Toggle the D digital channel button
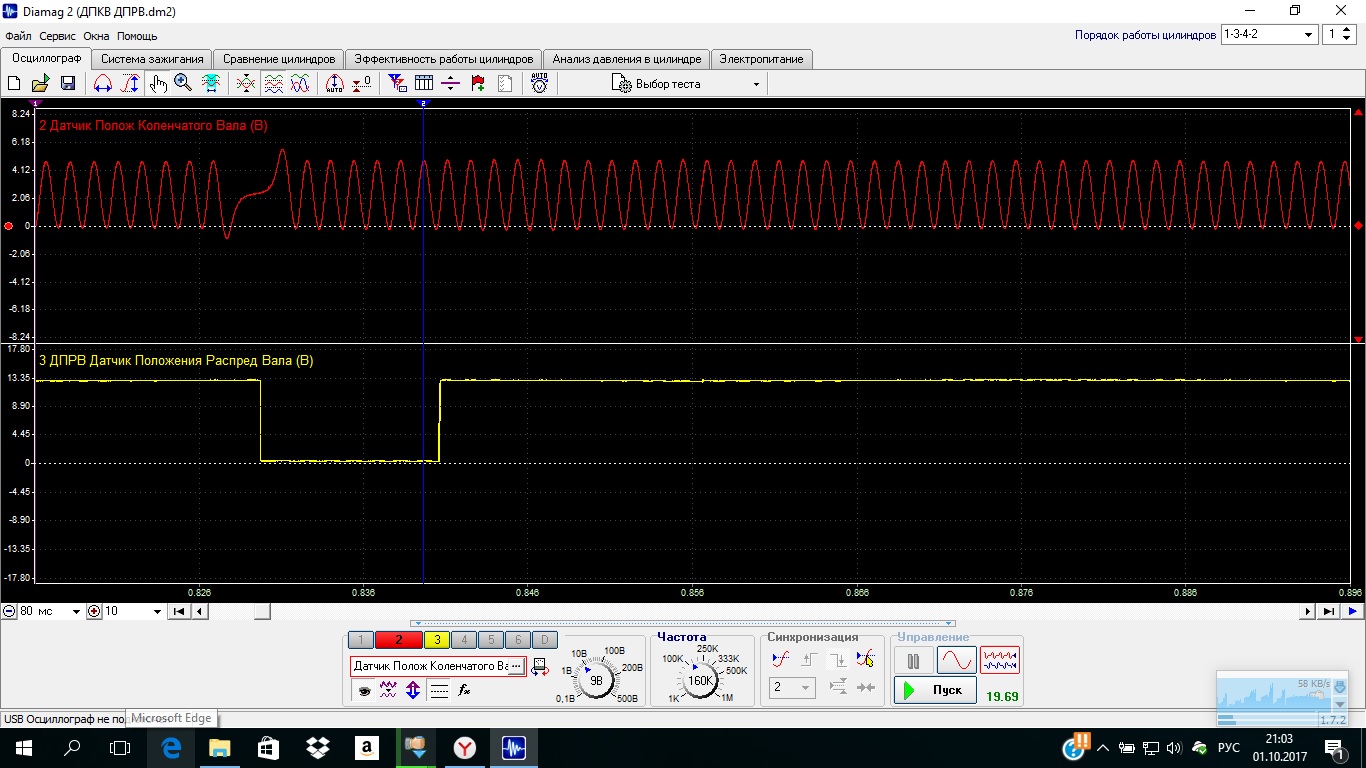This screenshot has width=1366, height=768. coord(544,640)
